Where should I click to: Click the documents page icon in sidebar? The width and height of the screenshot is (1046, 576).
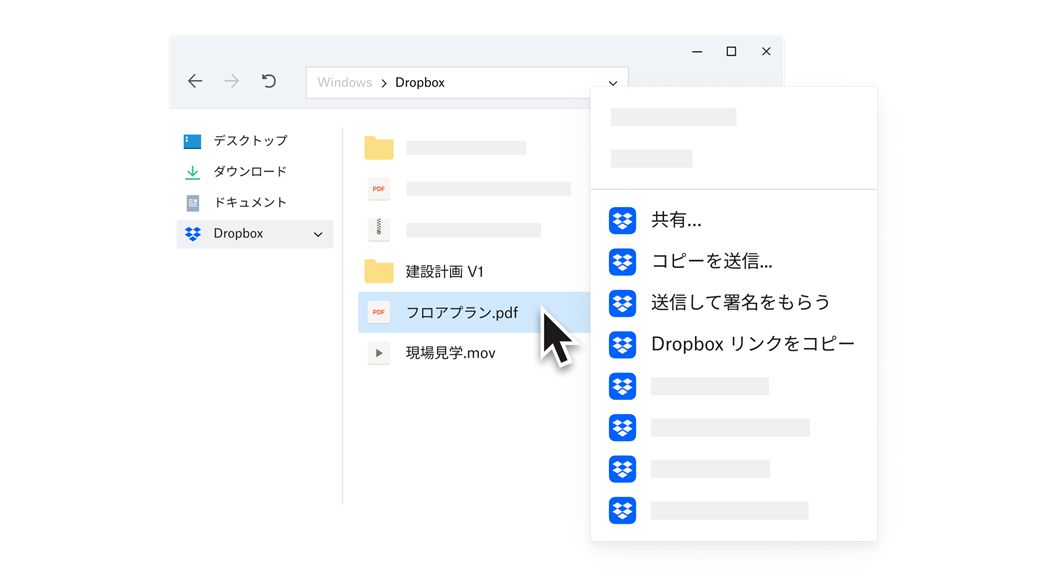[x=193, y=203]
